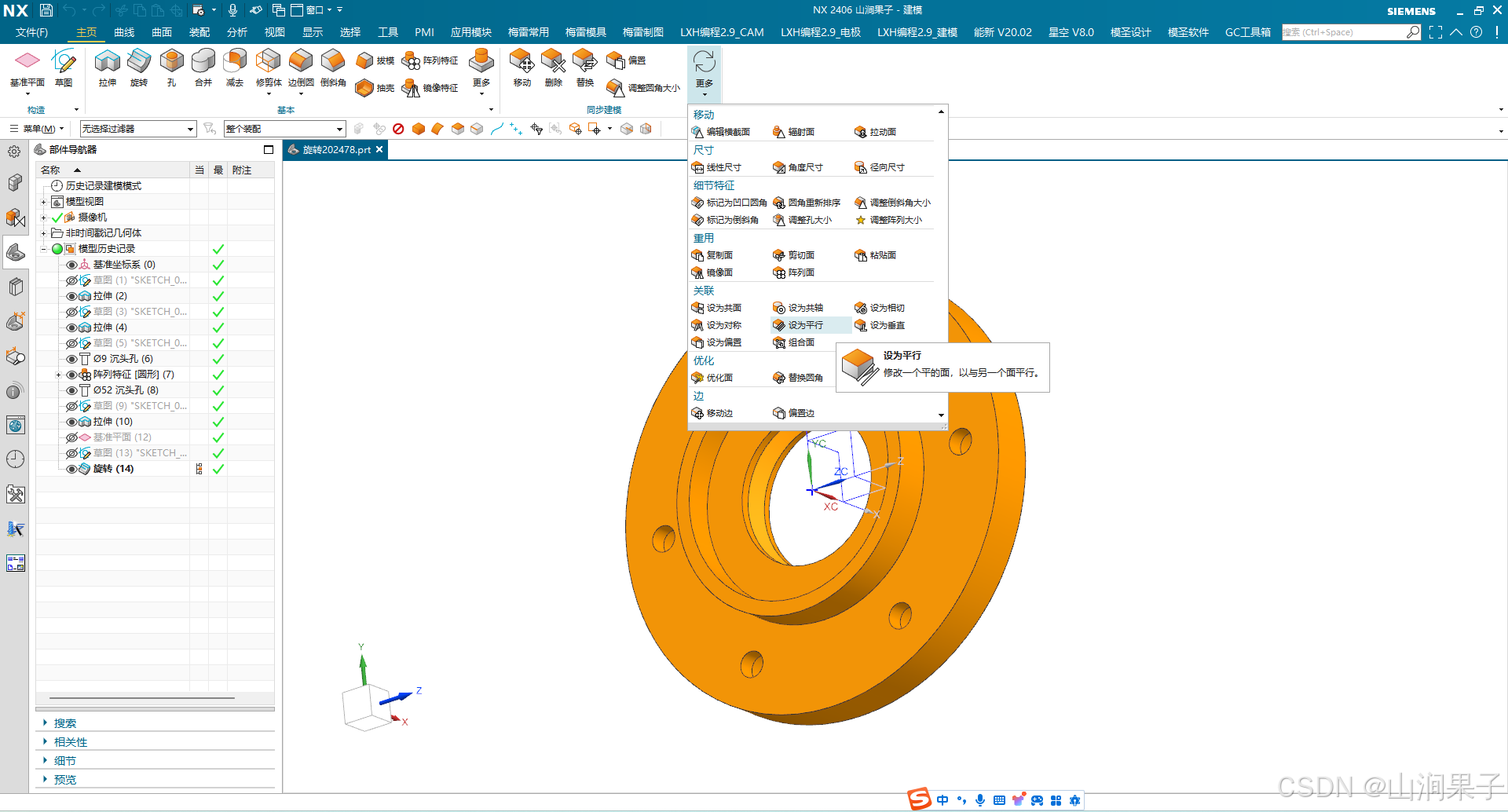Select the 拉伸 (Extrude) tool in ribbon
This screenshot has width=1508, height=812.
coord(107,68)
